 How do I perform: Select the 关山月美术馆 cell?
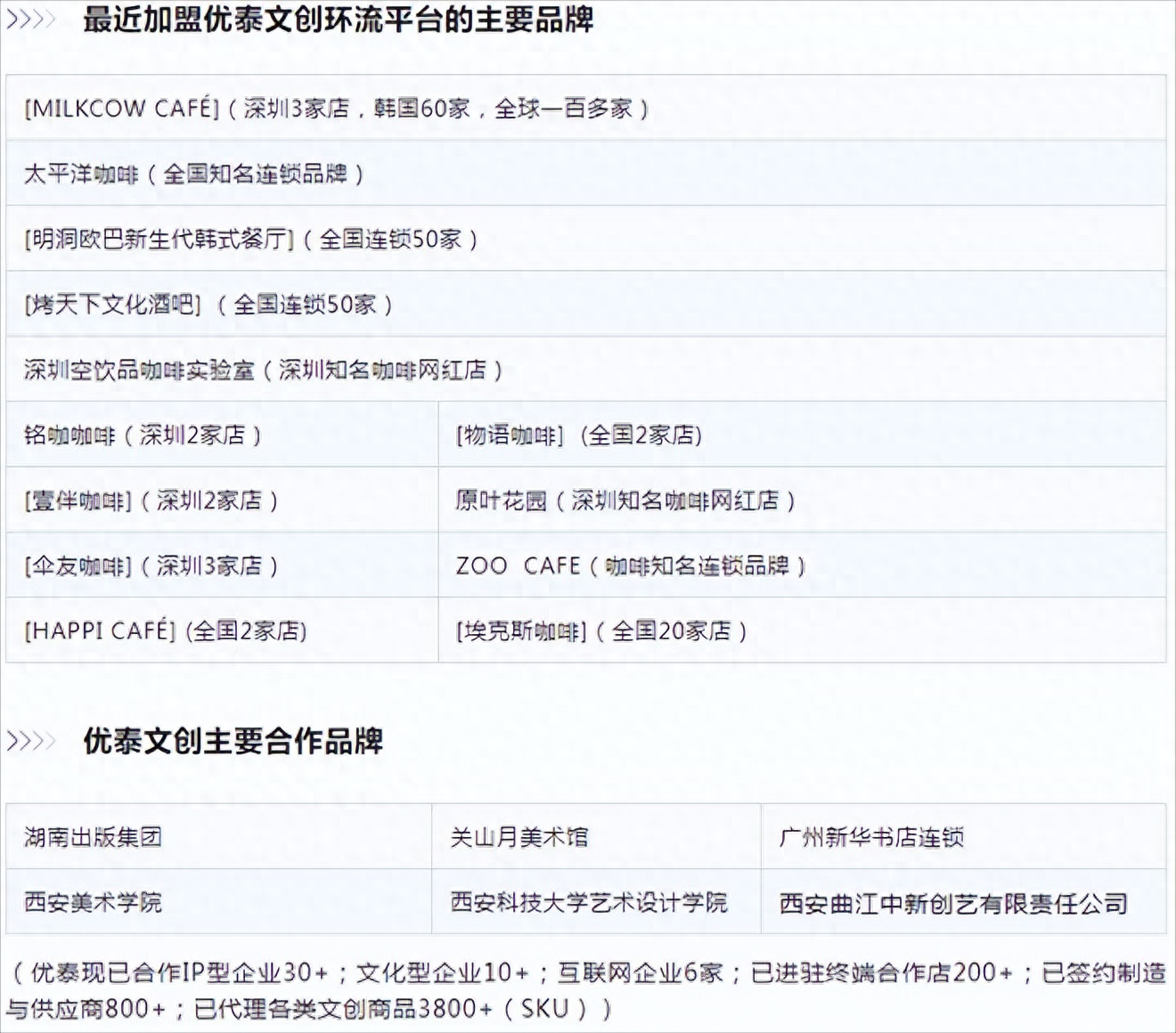(x=519, y=837)
